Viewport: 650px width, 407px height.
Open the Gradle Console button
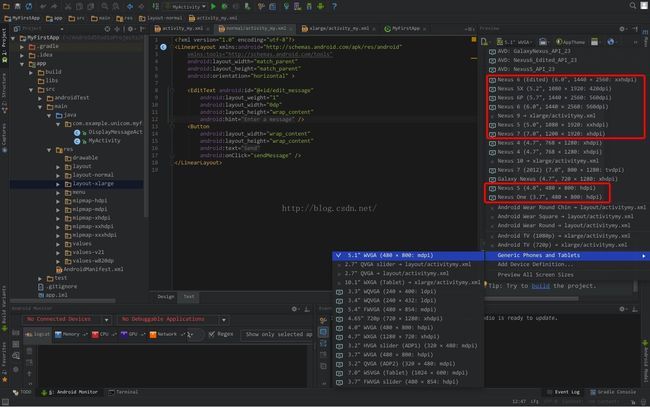click(x=612, y=392)
